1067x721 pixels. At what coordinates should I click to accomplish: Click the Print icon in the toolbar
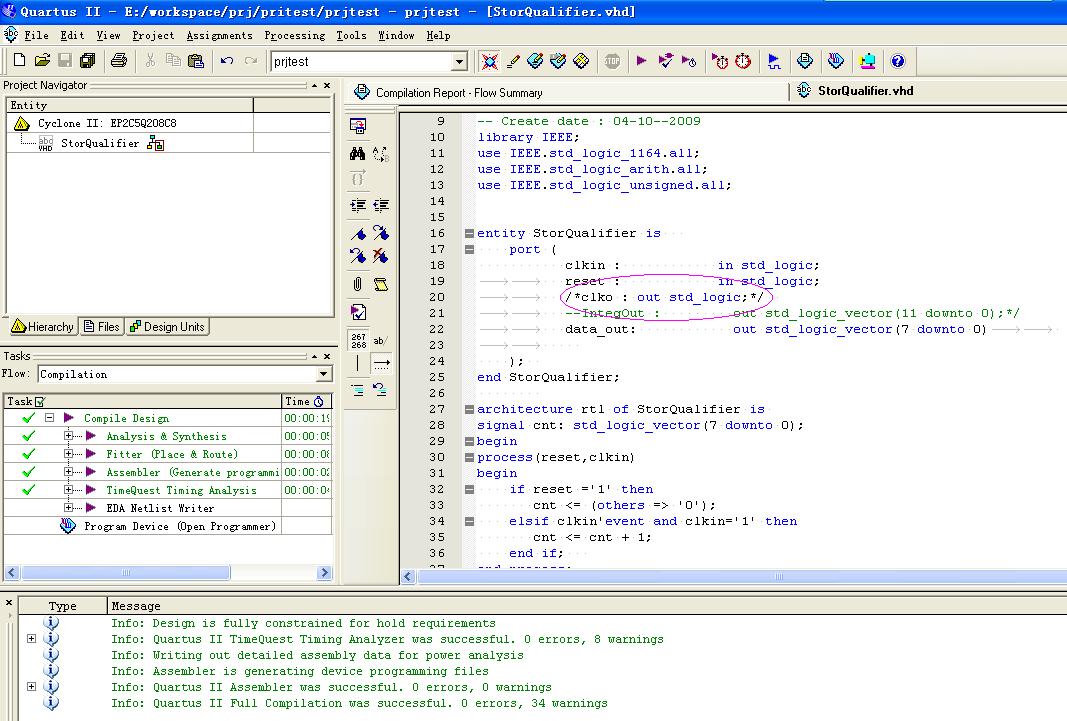[x=119, y=61]
